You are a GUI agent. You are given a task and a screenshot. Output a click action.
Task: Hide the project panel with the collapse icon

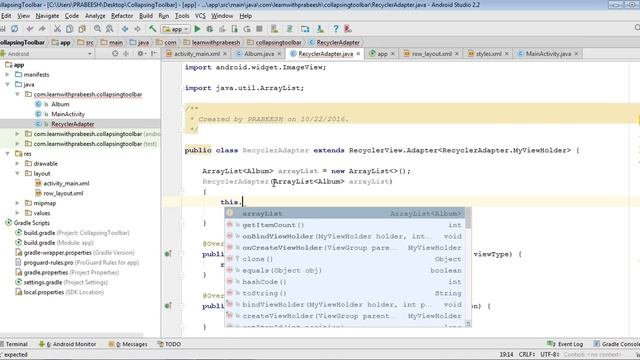click(x=153, y=53)
